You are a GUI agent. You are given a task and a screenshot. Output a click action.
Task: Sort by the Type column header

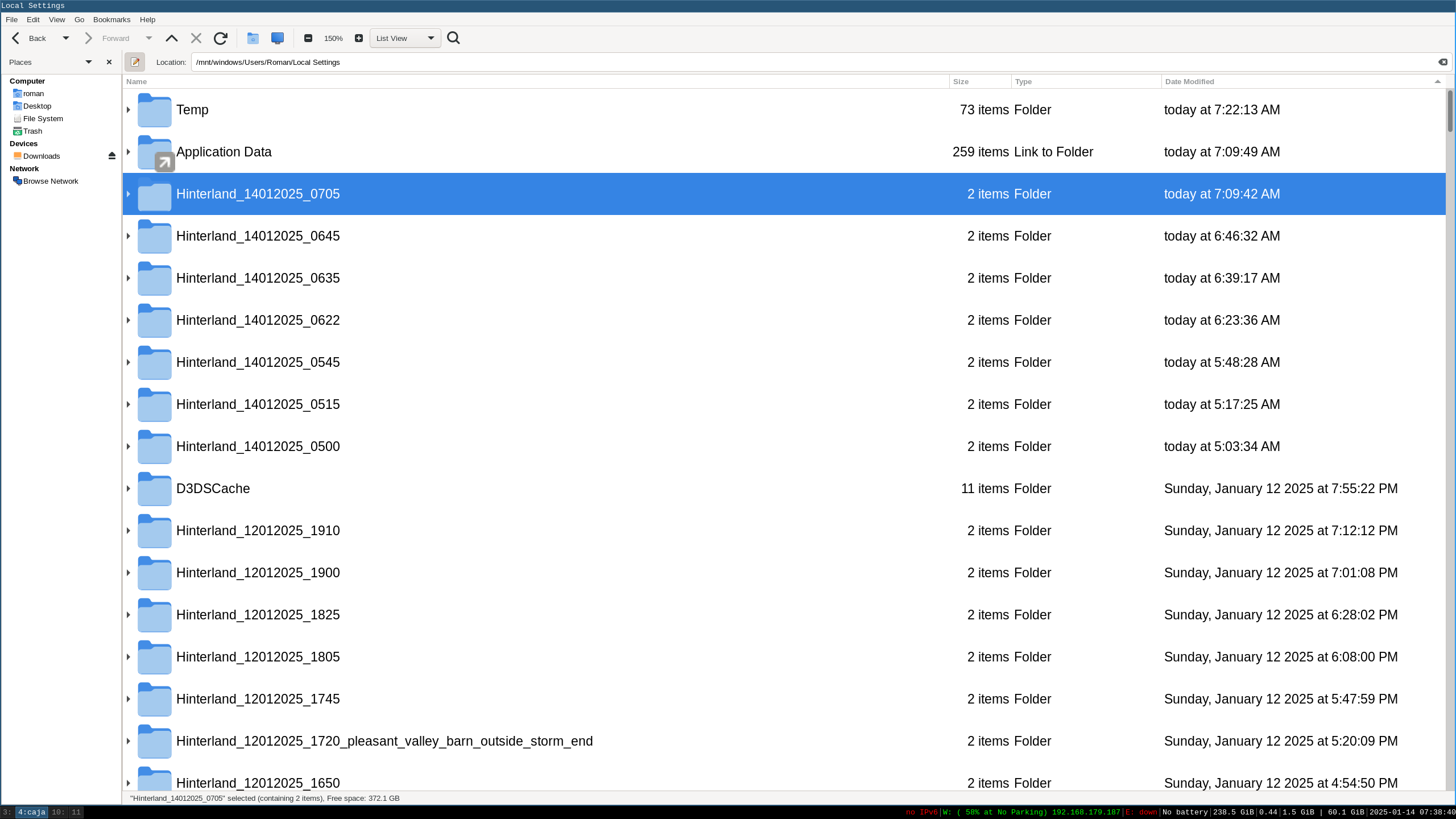pos(1086,81)
